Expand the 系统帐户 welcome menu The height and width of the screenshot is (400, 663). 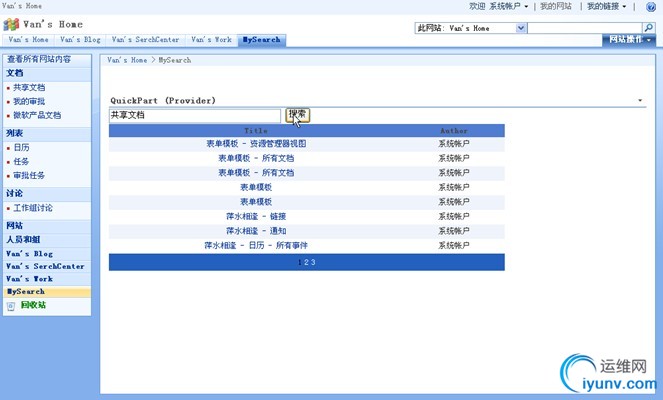(x=509, y=6)
